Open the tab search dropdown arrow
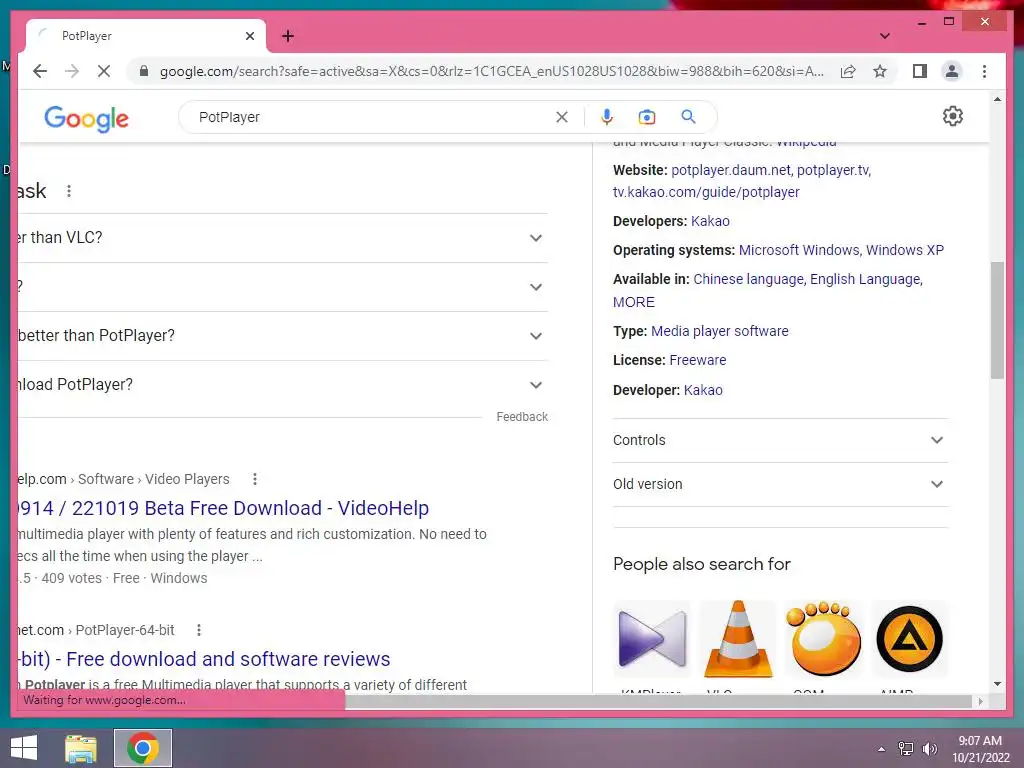Image resolution: width=1024 pixels, height=768 pixels. pyautogui.click(x=884, y=36)
